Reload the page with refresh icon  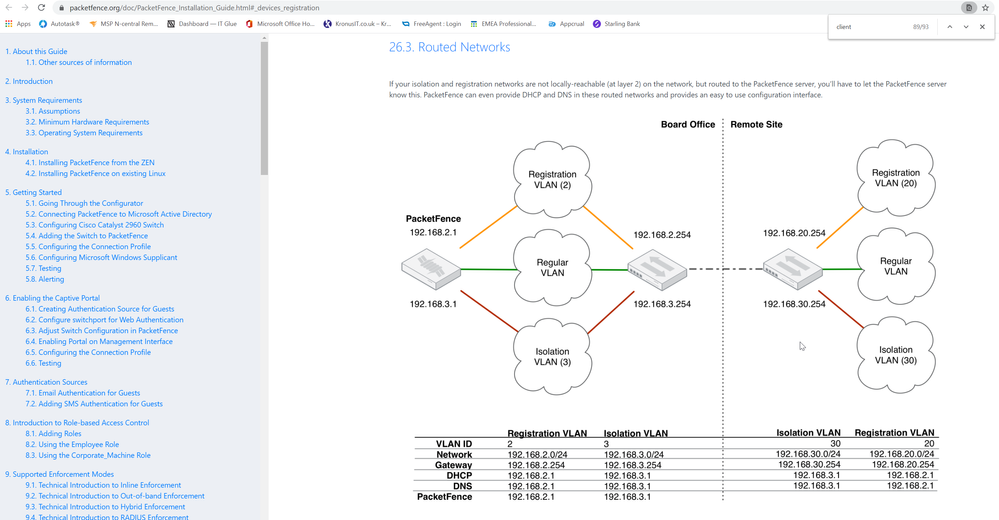[x=41, y=8]
